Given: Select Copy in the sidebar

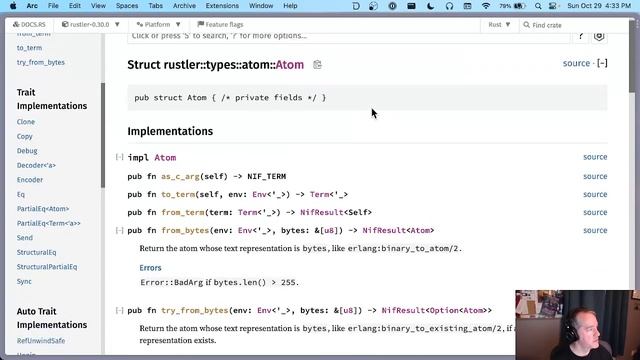Looking at the screenshot, I should [24, 136].
